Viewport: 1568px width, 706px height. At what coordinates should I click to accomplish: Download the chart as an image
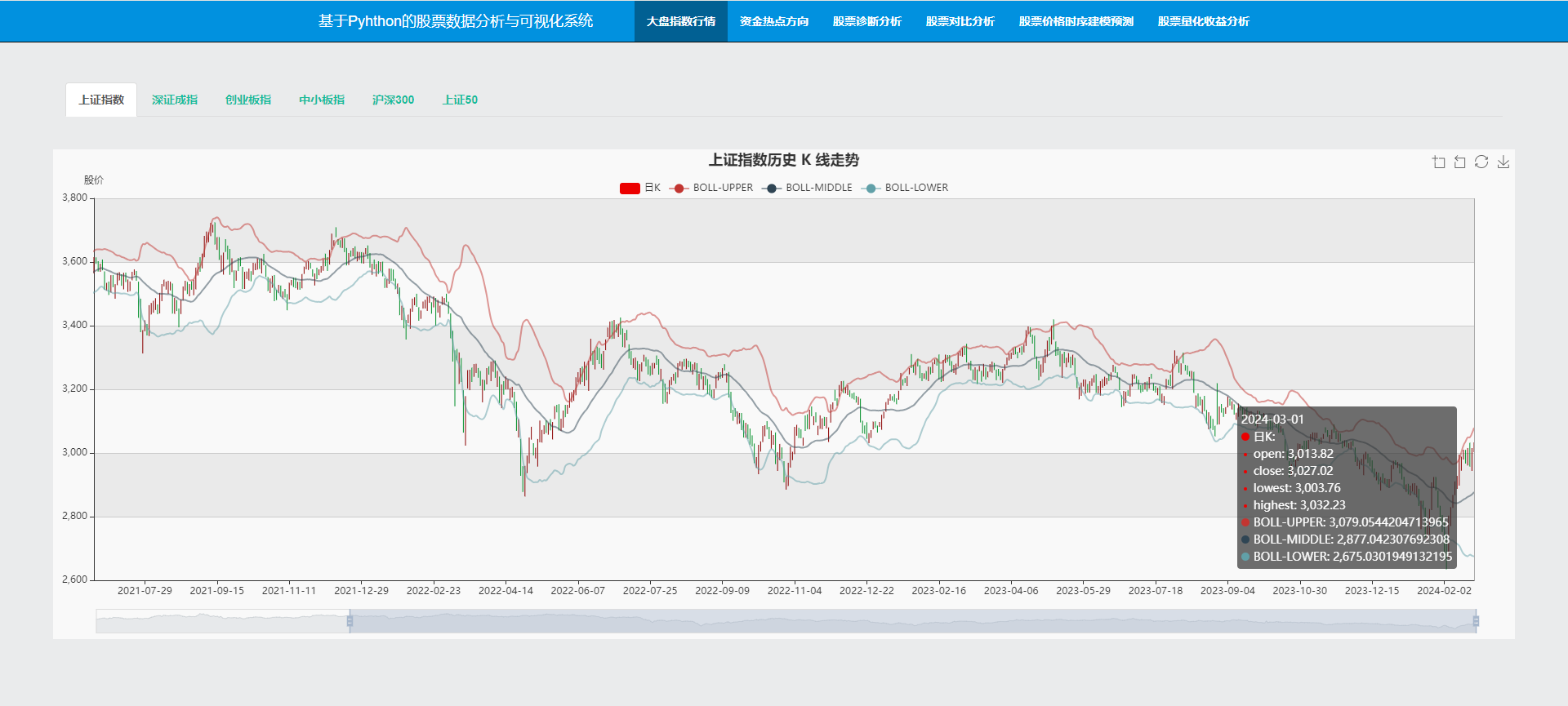pos(1503,162)
